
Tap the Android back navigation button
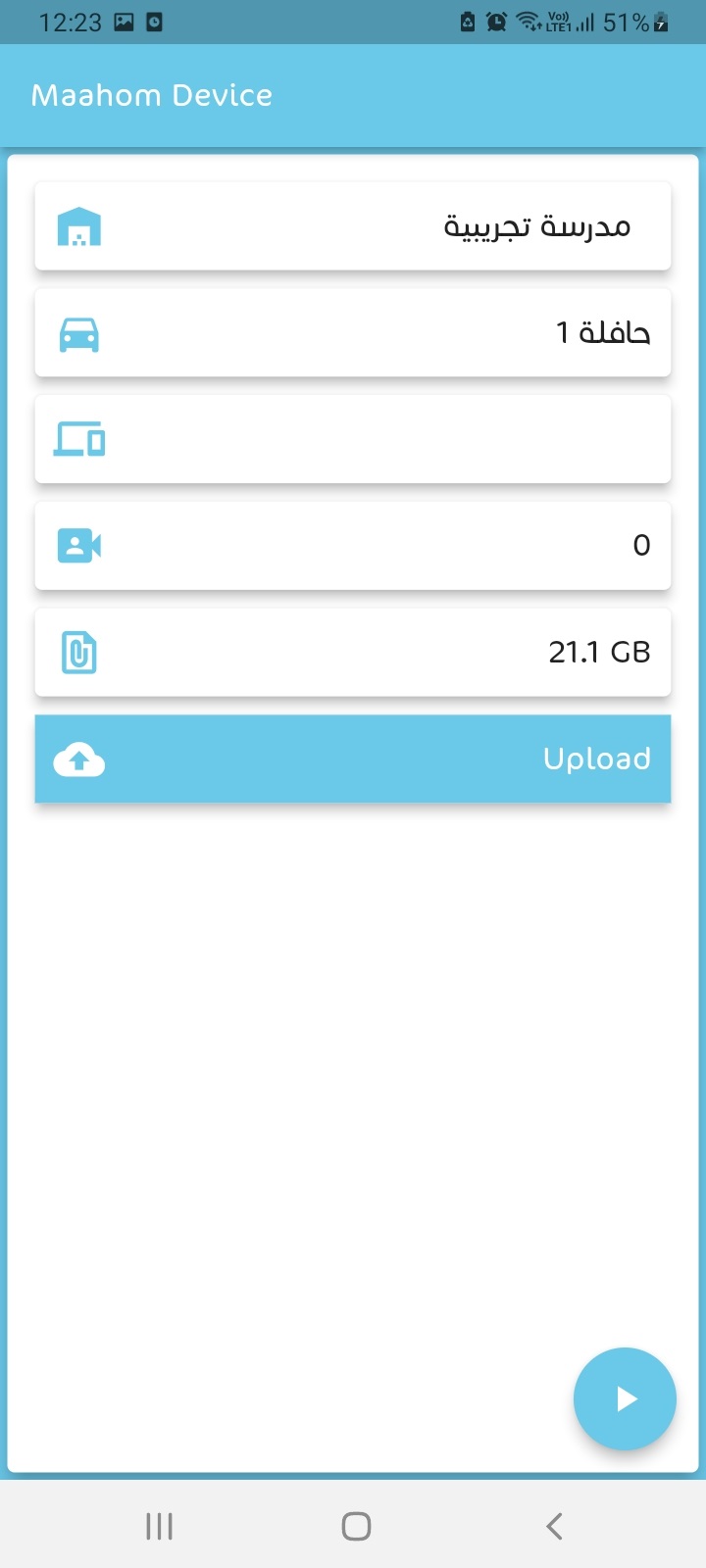point(554,1526)
